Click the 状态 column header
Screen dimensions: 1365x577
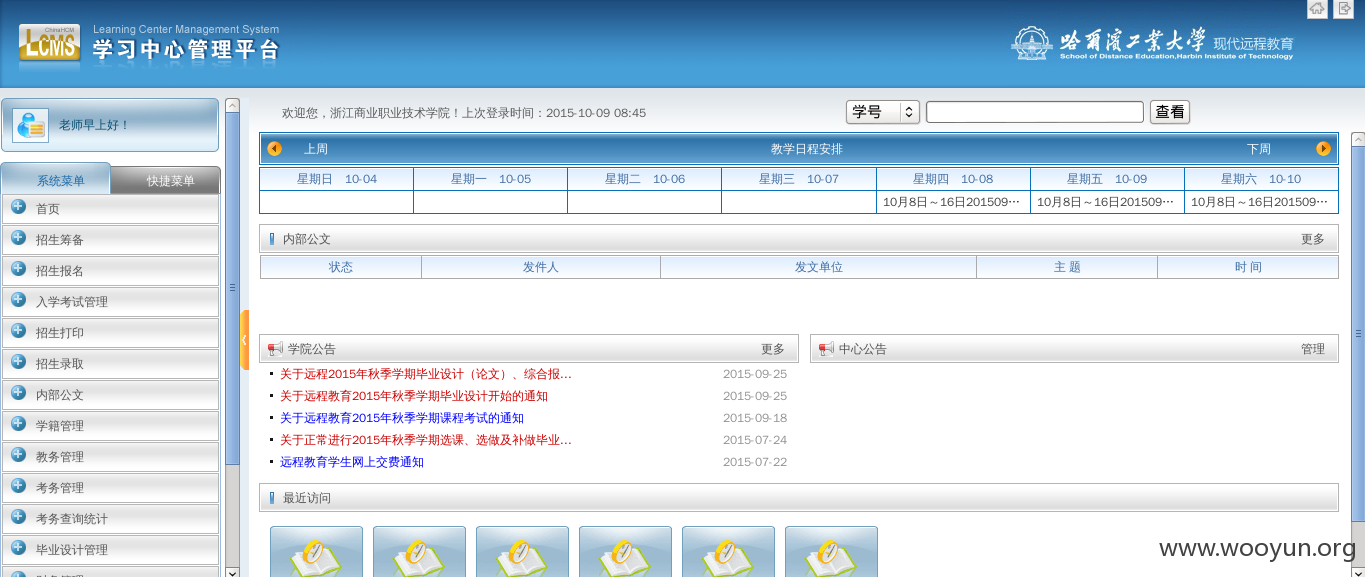click(x=341, y=267)
